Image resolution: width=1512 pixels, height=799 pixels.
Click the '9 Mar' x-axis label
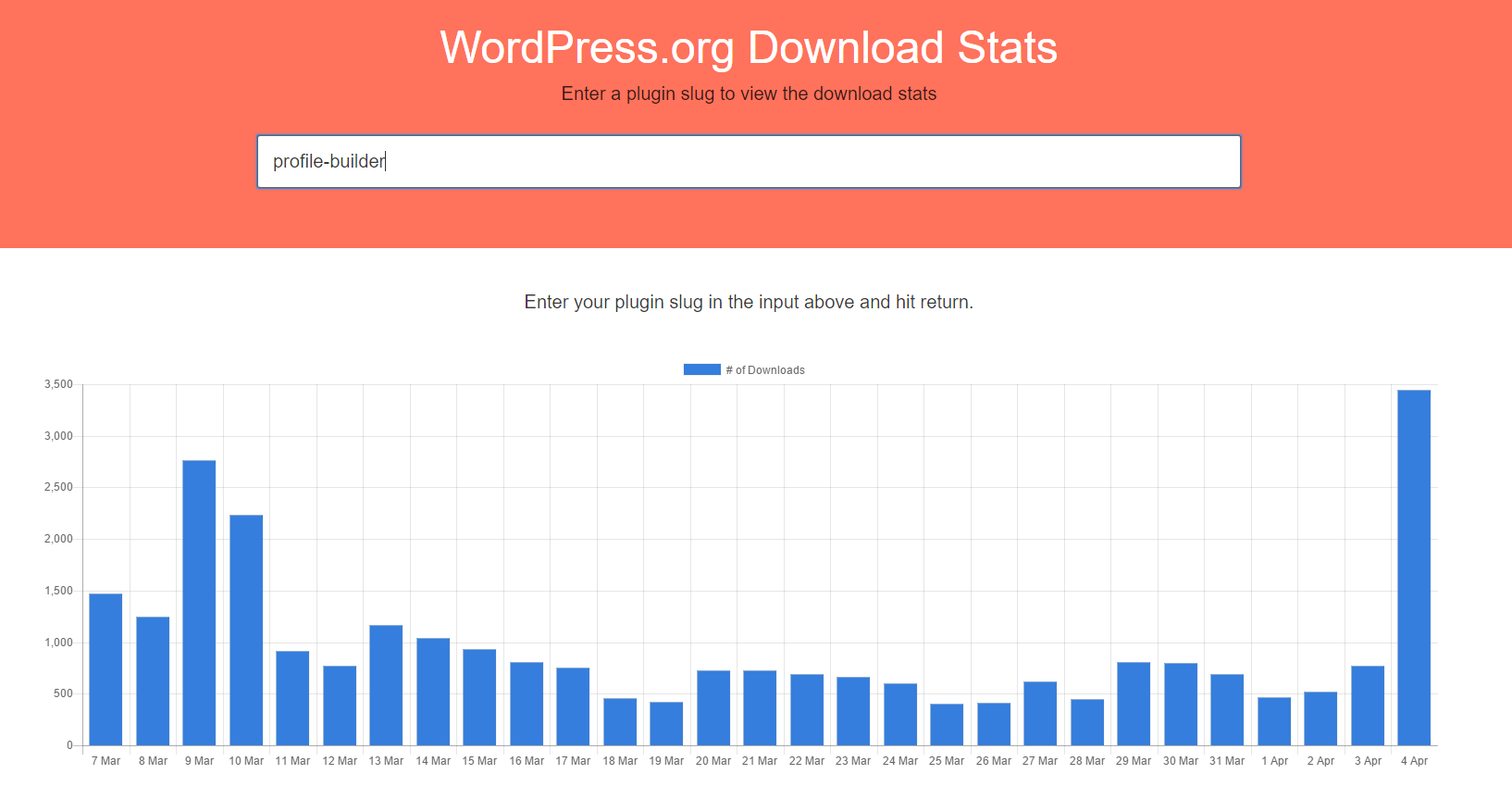pyautogui.click(x=199, y=761)
